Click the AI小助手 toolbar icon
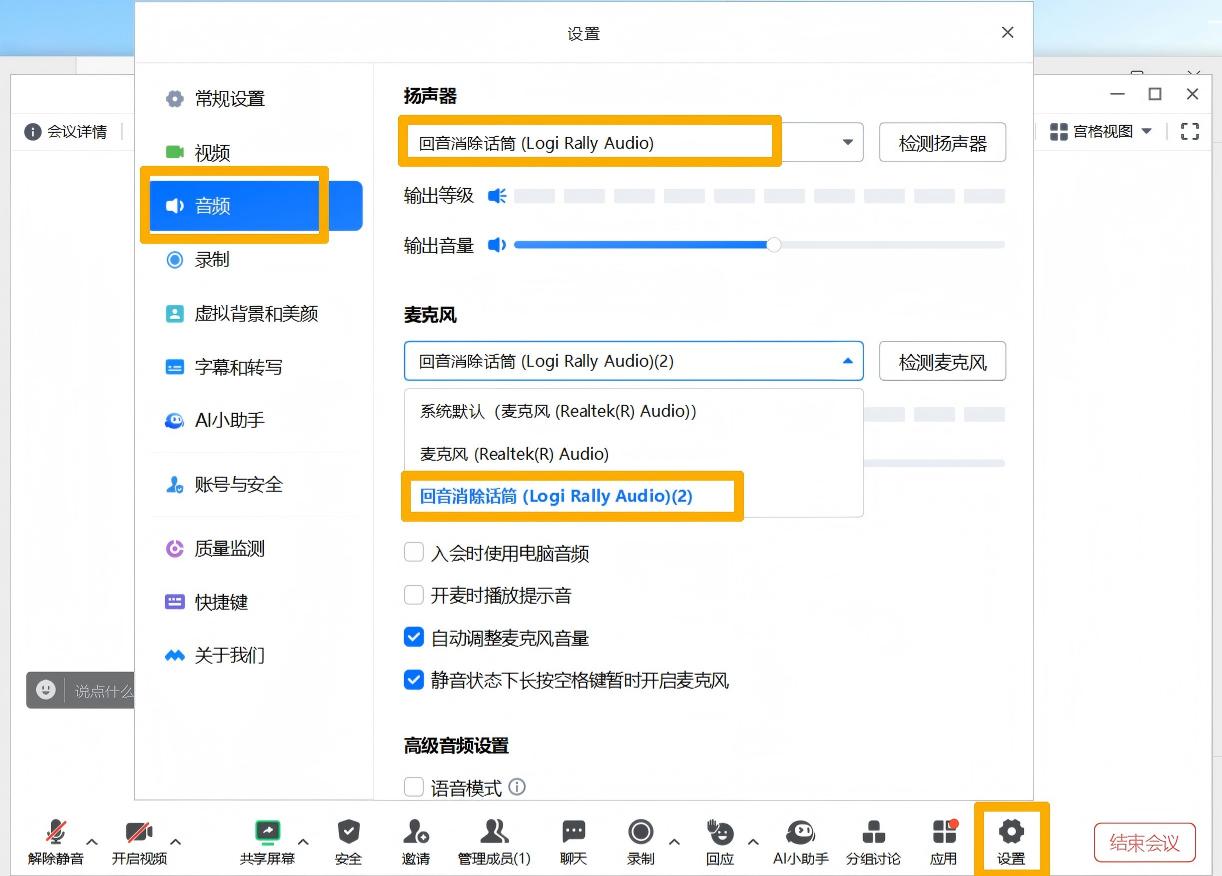 click(800, 833)
